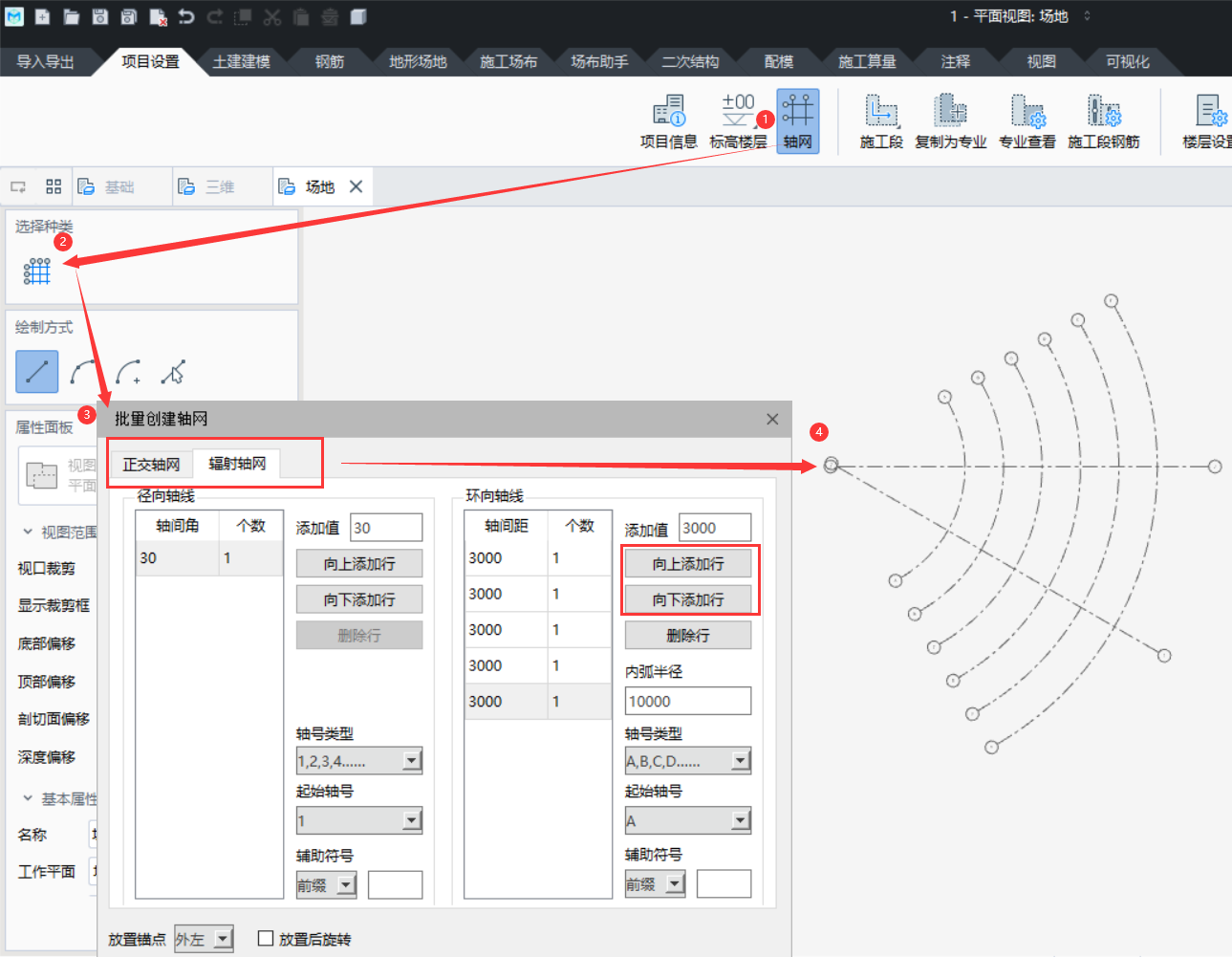The height and width of the screenshot is (957, 1232).
Task: Click the 视口裁剪 property label
Action: 46,569
